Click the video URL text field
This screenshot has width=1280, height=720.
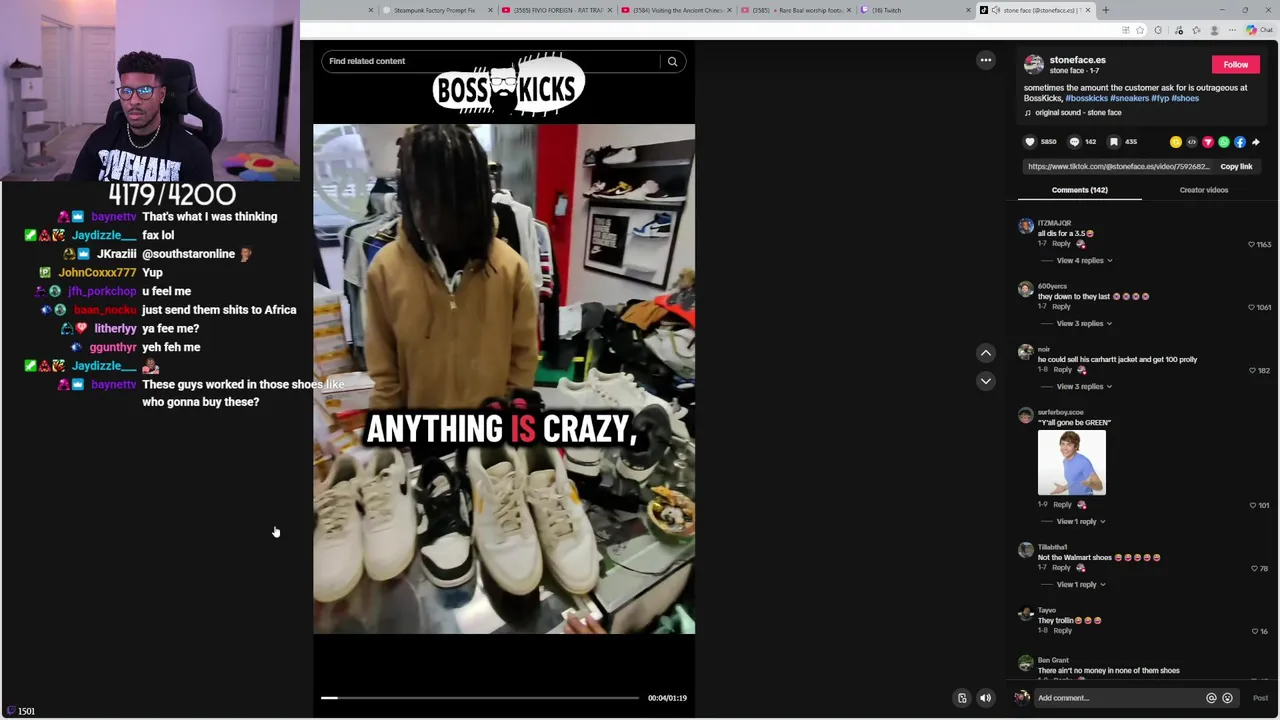(1118, 167)
